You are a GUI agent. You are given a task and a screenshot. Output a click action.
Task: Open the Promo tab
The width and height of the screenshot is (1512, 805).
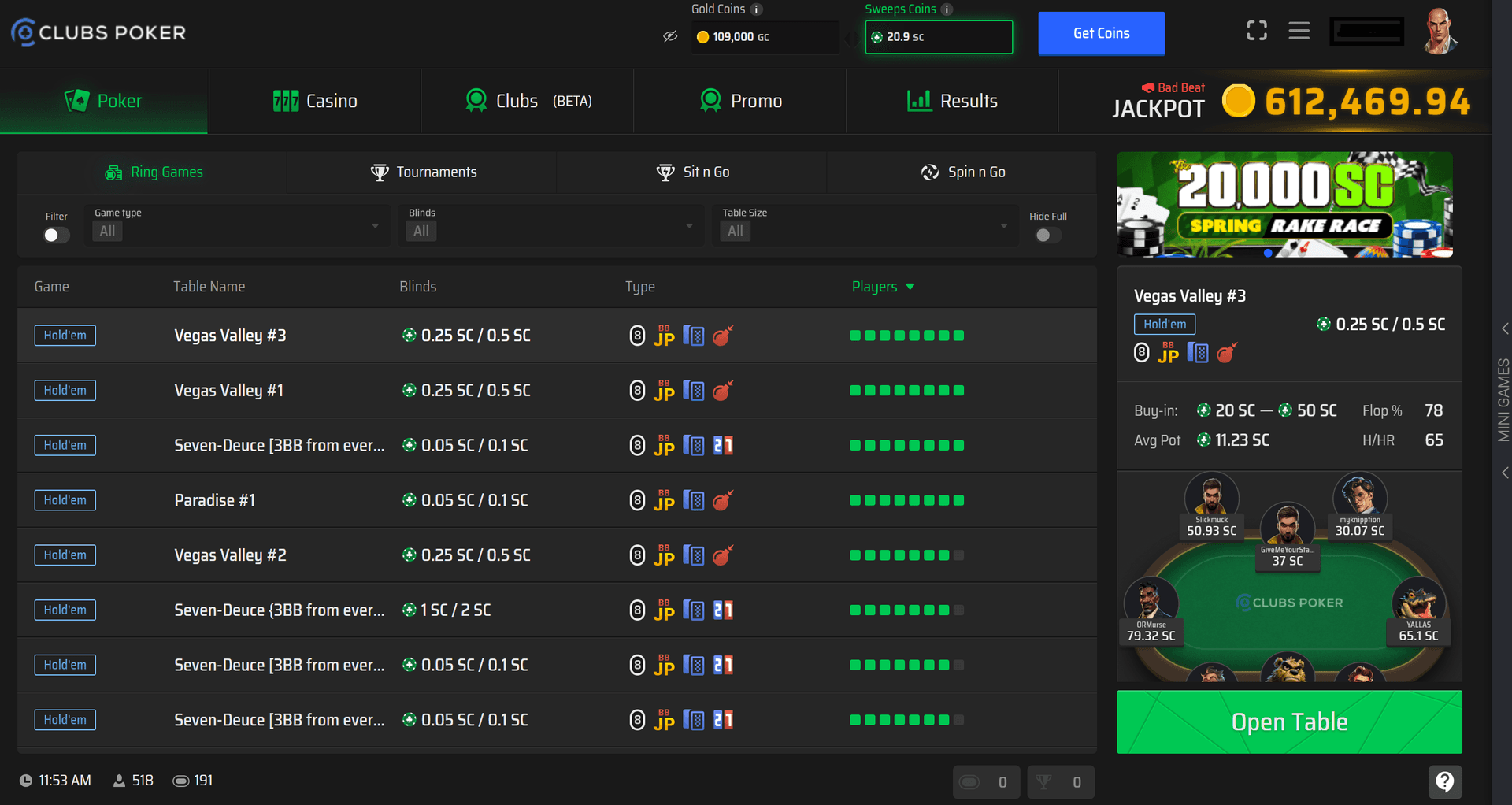click(740, 101)
